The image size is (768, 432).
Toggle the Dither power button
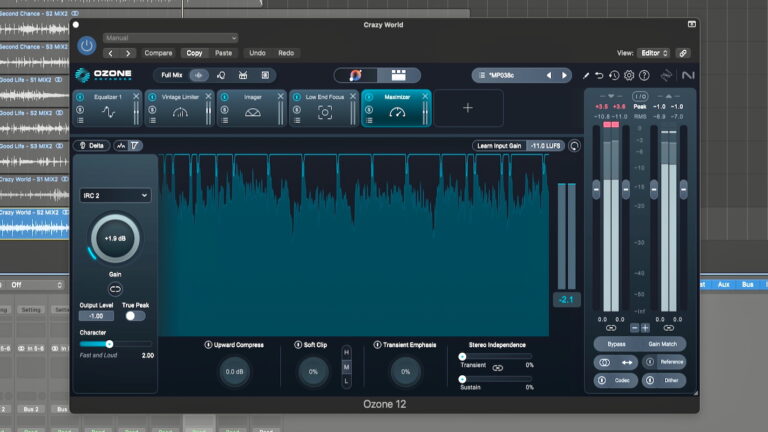pos(650,380)
